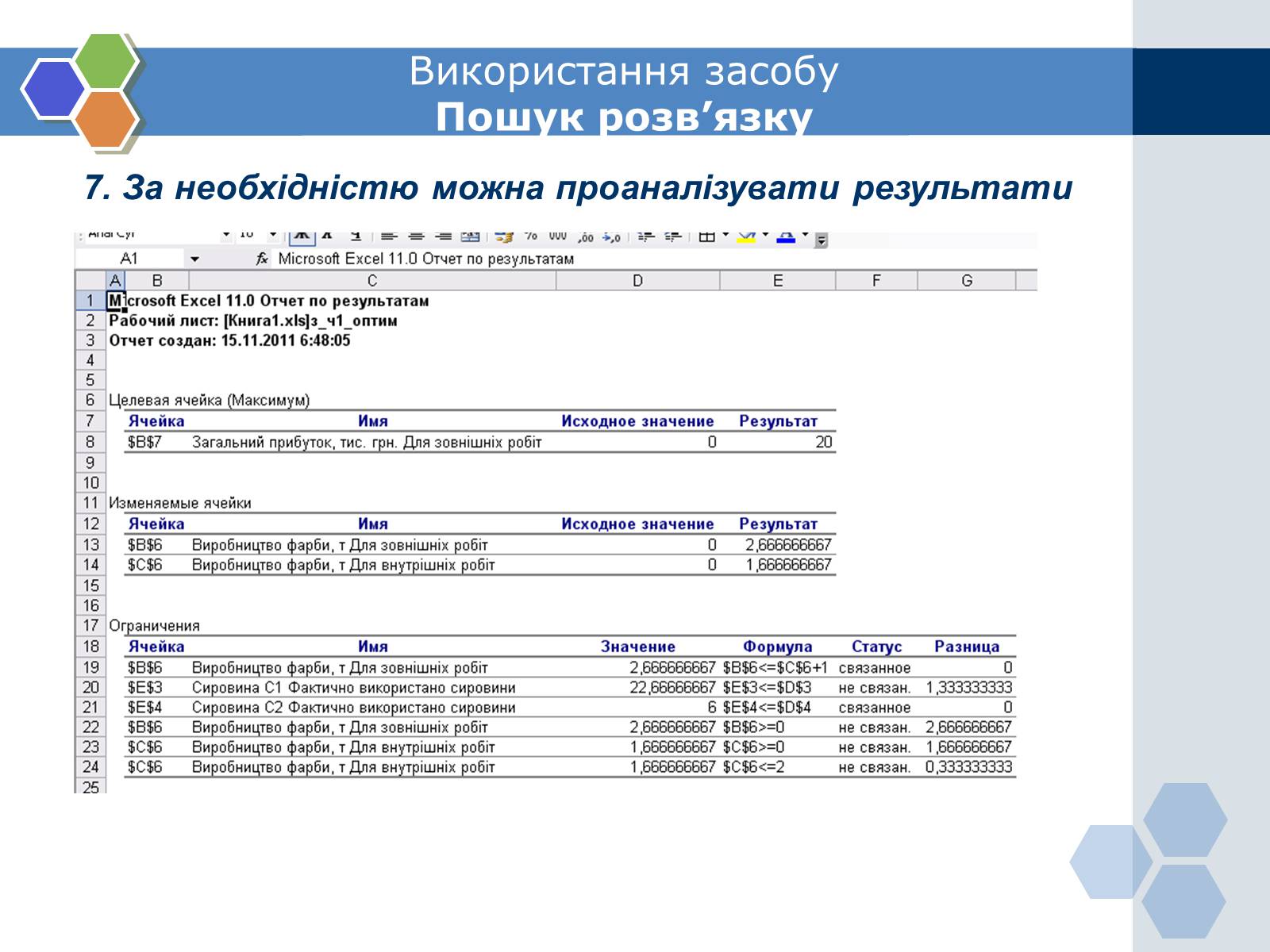Click result '2,666666667' in row 13

(788, 544)
